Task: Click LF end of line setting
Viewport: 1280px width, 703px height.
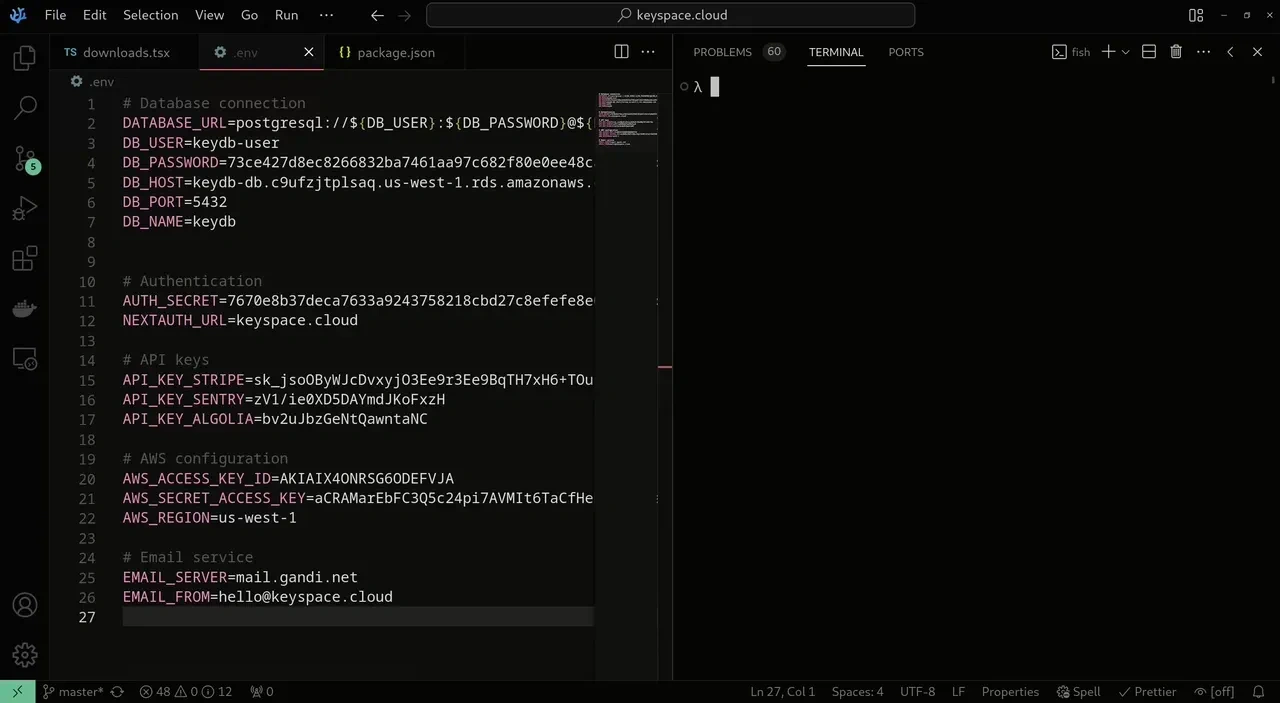Action: pyautogui.click(x=958, y=692)
